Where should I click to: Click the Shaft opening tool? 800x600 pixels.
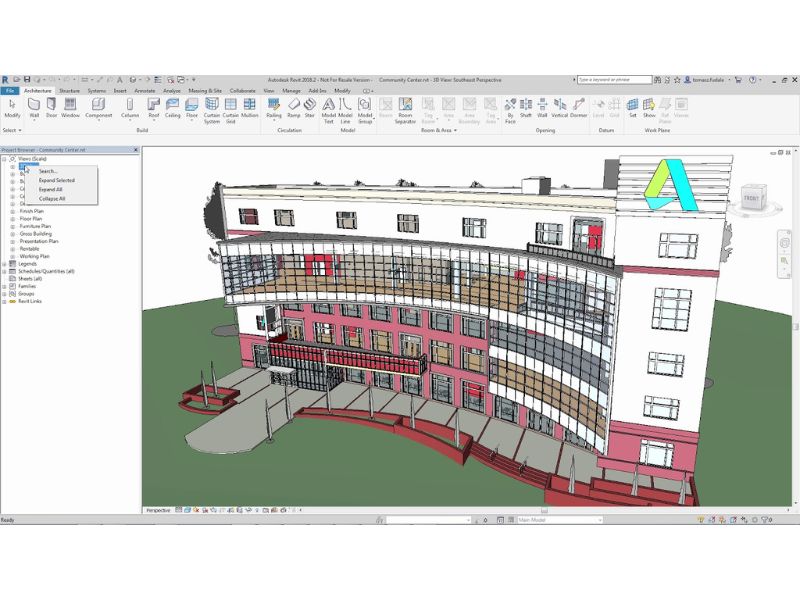[x=525, y=106]
